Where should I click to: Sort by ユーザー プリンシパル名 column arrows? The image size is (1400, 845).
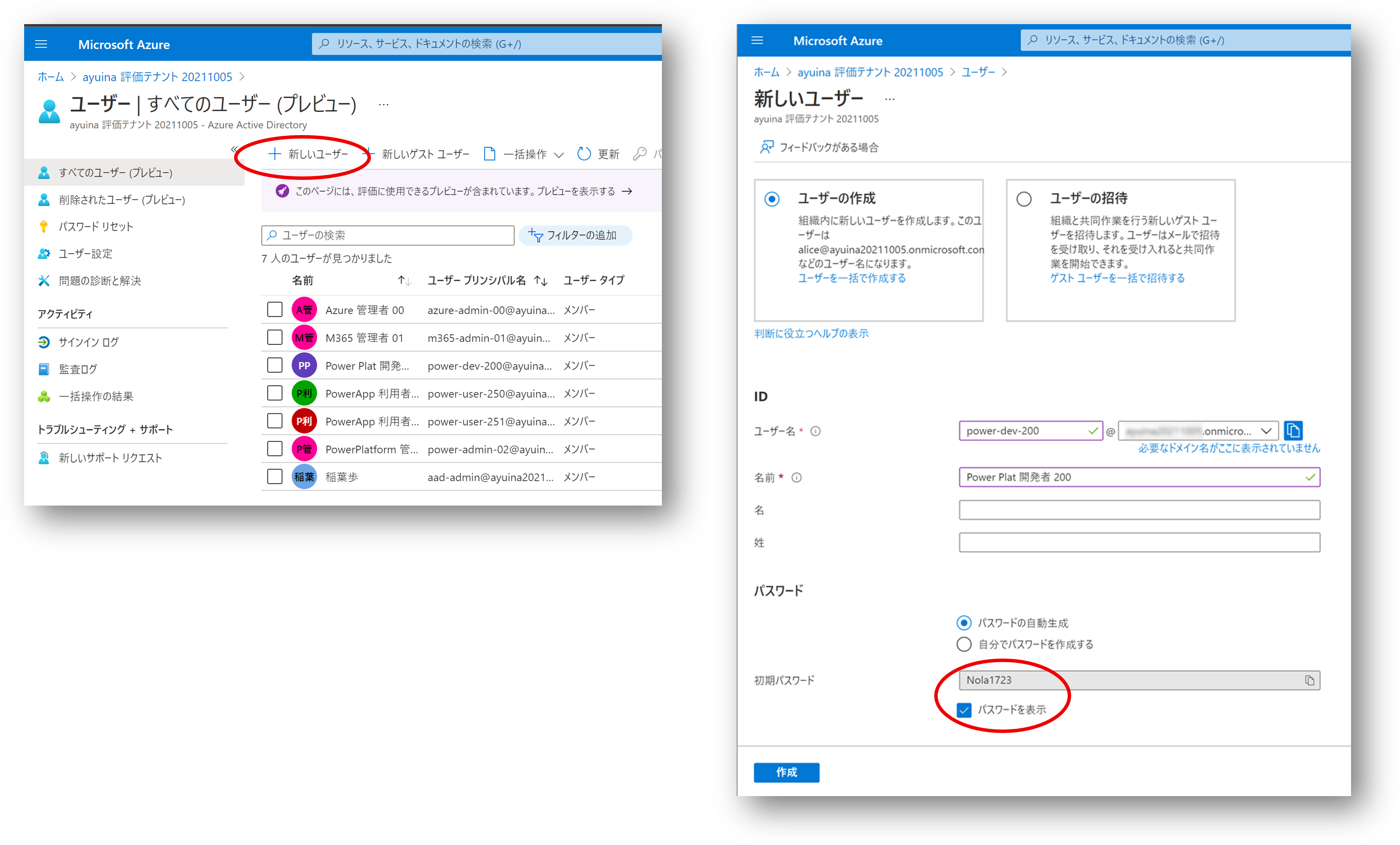coord(541,281)
